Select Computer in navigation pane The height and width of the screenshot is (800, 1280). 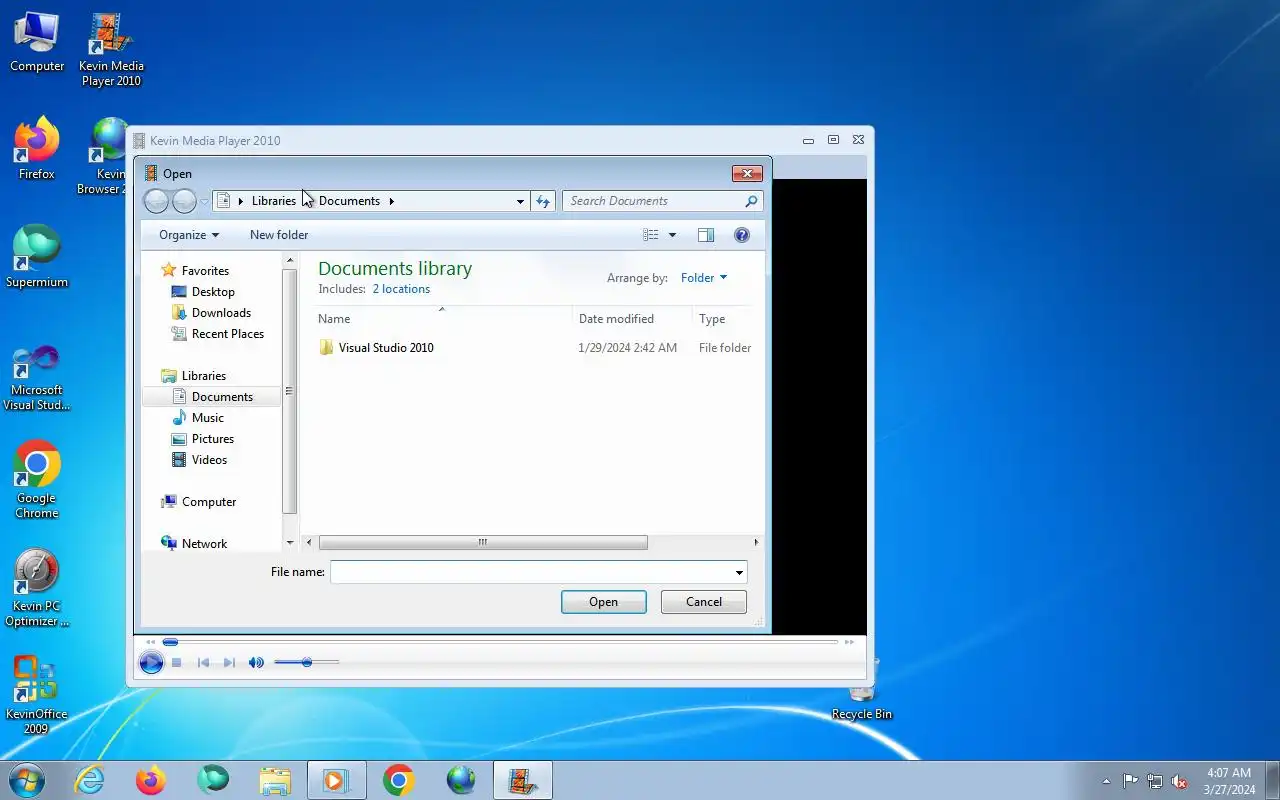(209, 502)
